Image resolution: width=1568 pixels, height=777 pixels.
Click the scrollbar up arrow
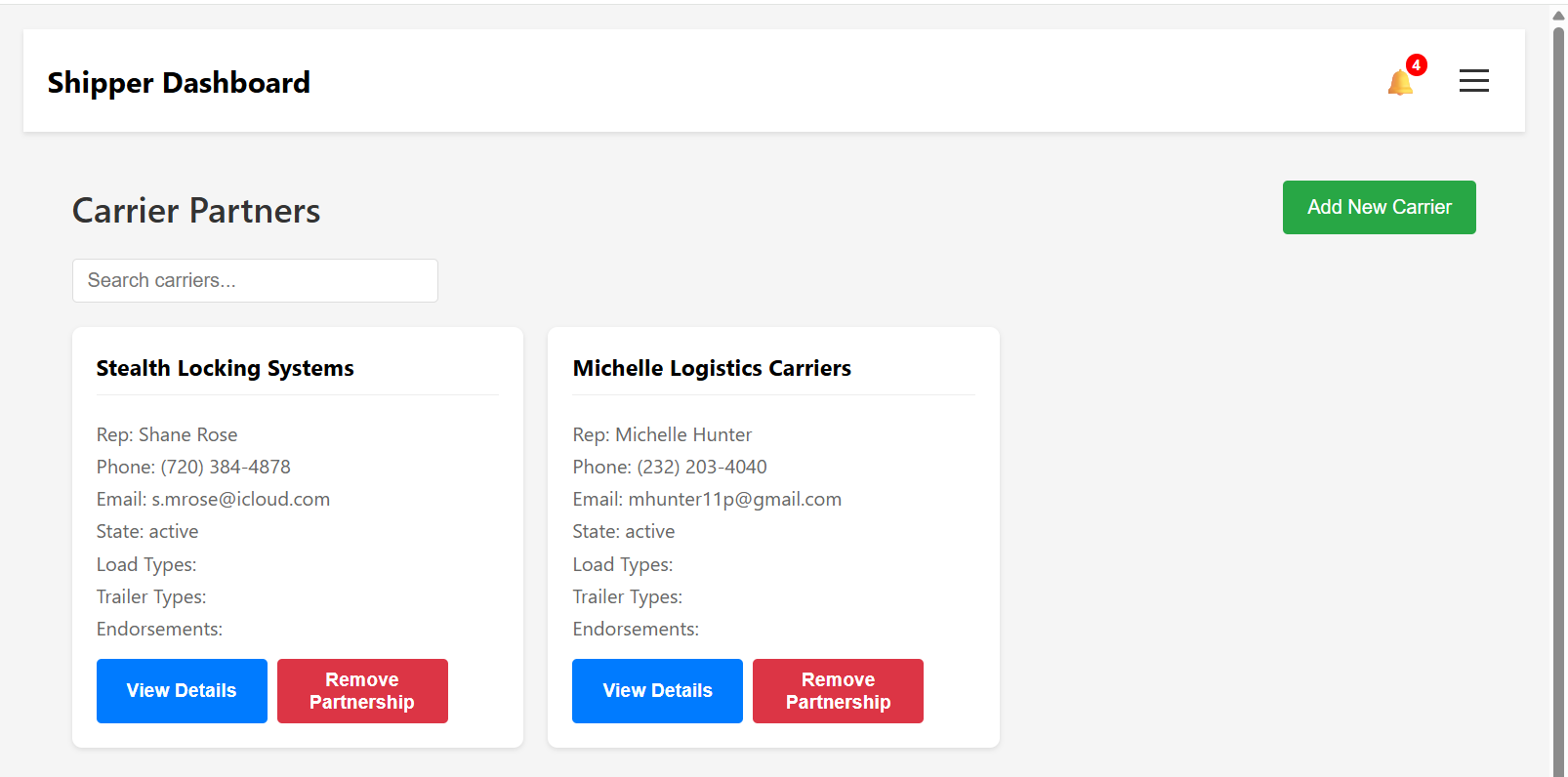(x=1558, y=15)
